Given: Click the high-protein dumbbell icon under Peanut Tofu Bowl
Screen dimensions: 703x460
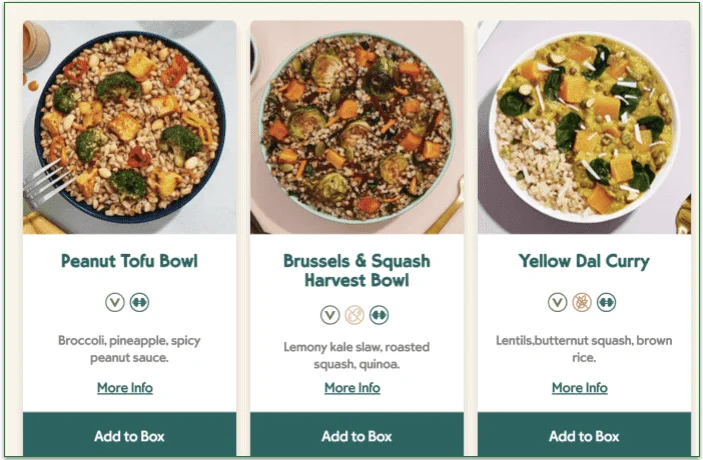Looking at the screenshot, I should (x=139, y=302).
